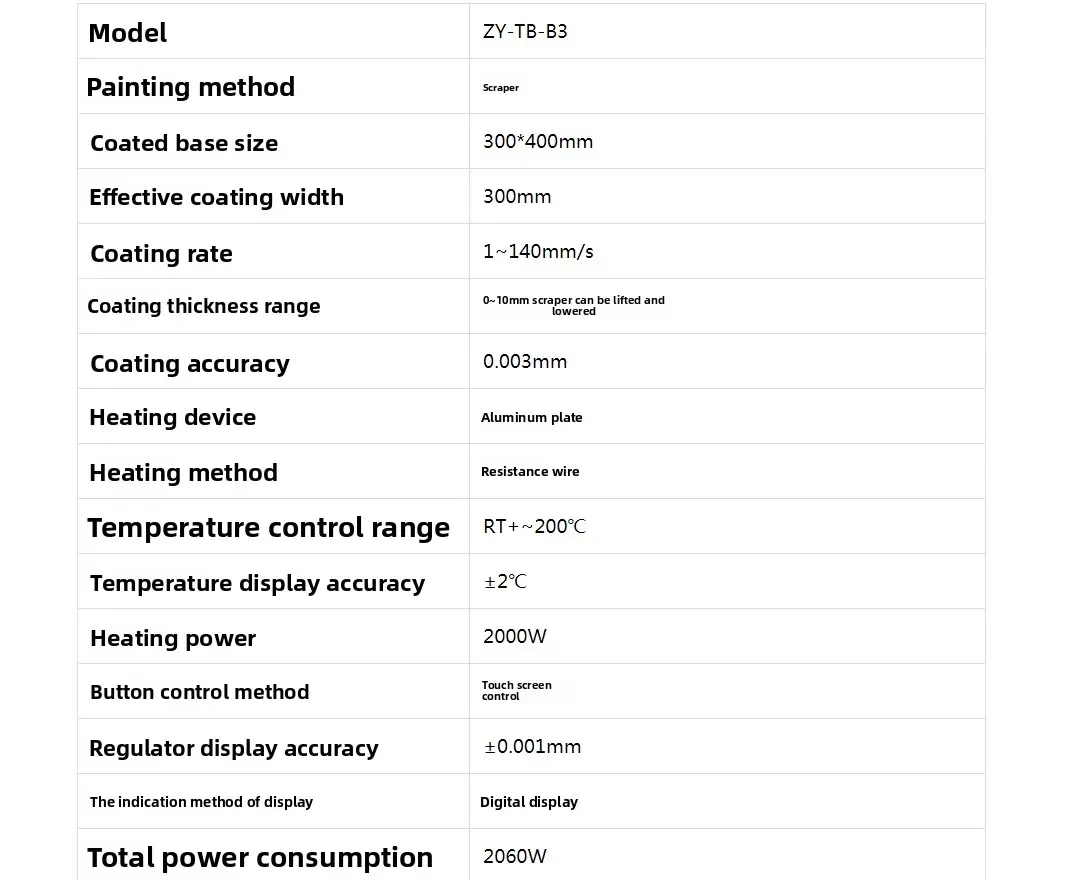The width and height of the screenshot is (1066, 880).
Task: Click the Temperature control range label
Action: point(268,527)
